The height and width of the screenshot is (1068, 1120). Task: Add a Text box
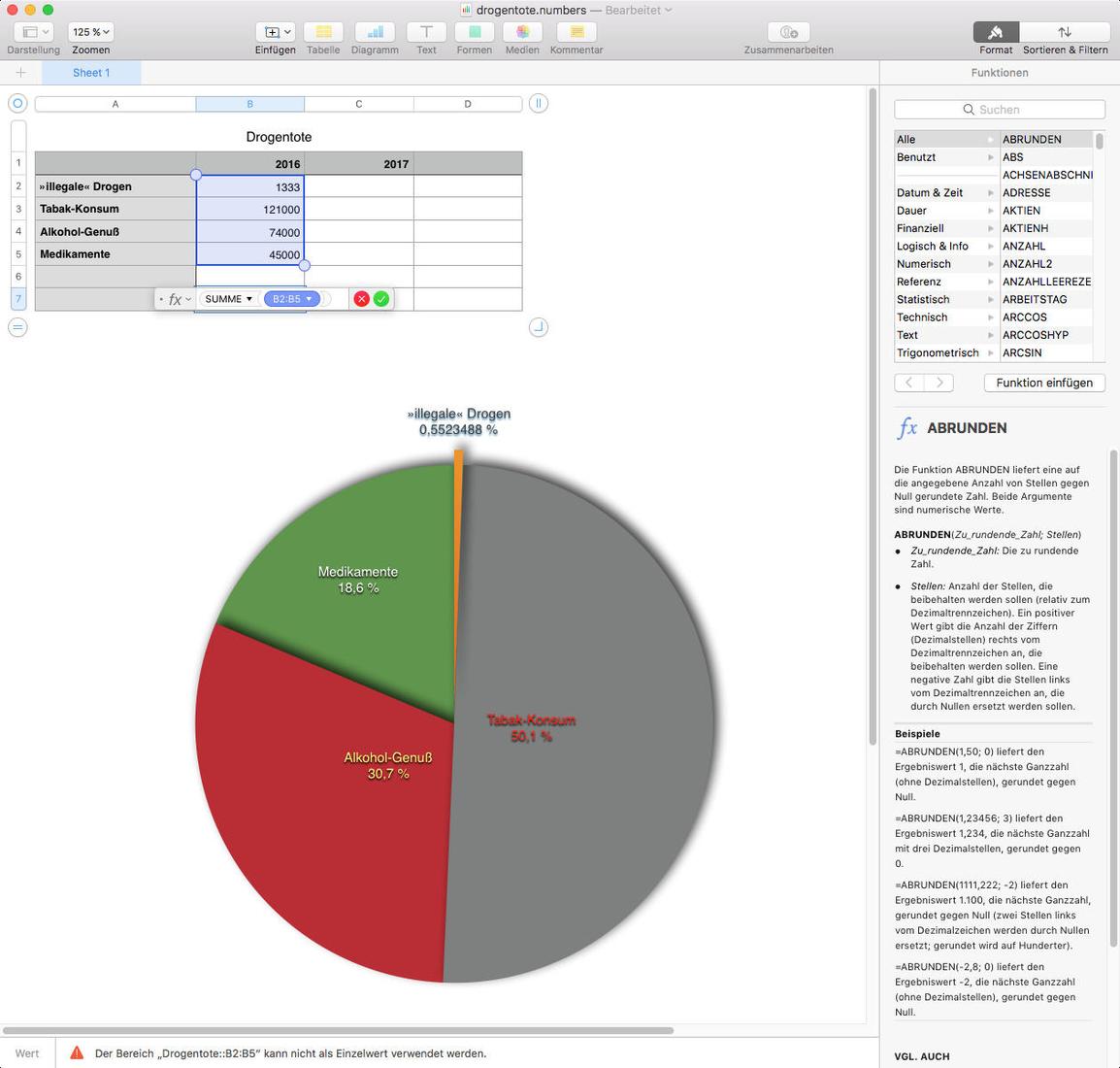click(426, 32)
